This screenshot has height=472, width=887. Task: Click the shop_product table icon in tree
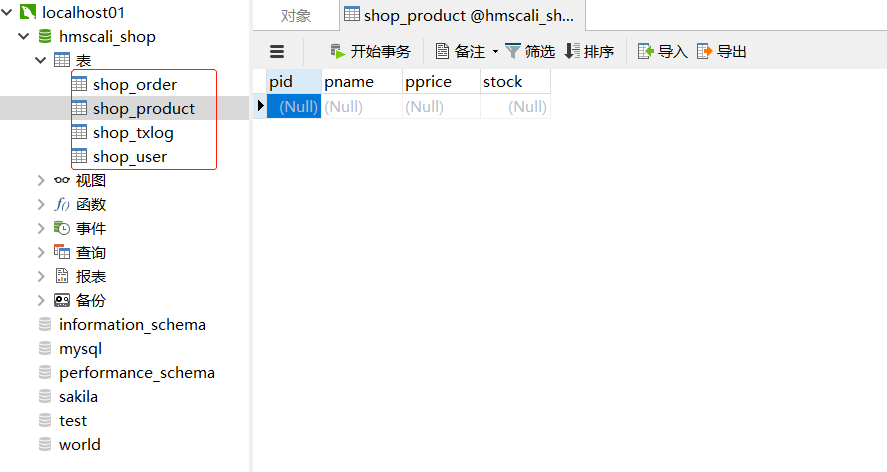click(79, 108)
